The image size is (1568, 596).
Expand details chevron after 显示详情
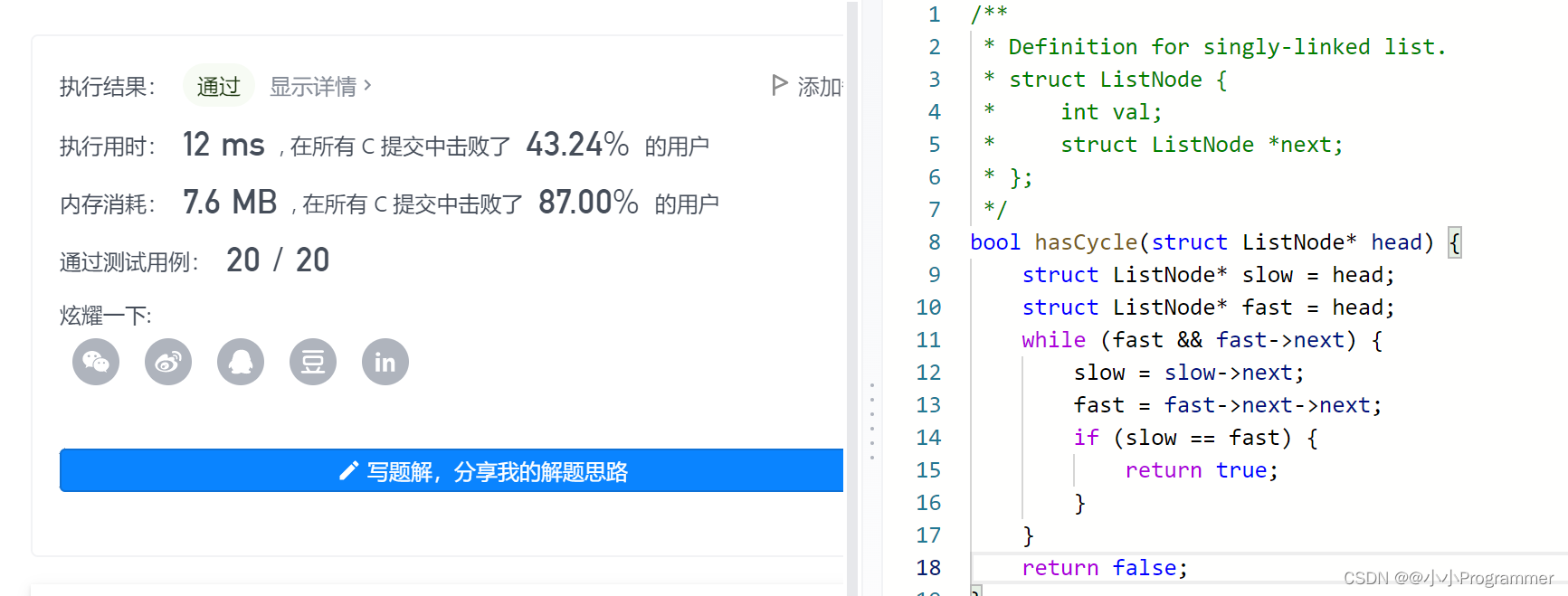(x=367, y=86)
